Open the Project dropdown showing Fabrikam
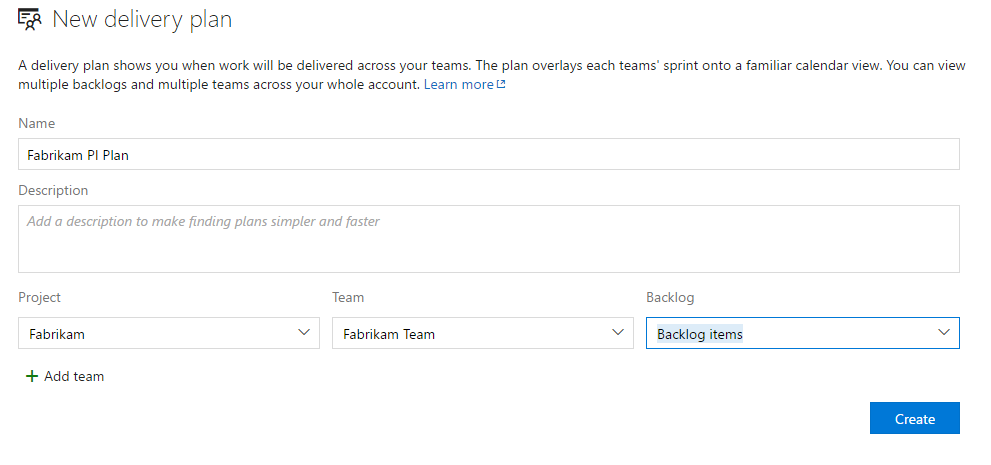Image resolution: width=991 pixels, height=465 pixels. (x=169, y=333)
